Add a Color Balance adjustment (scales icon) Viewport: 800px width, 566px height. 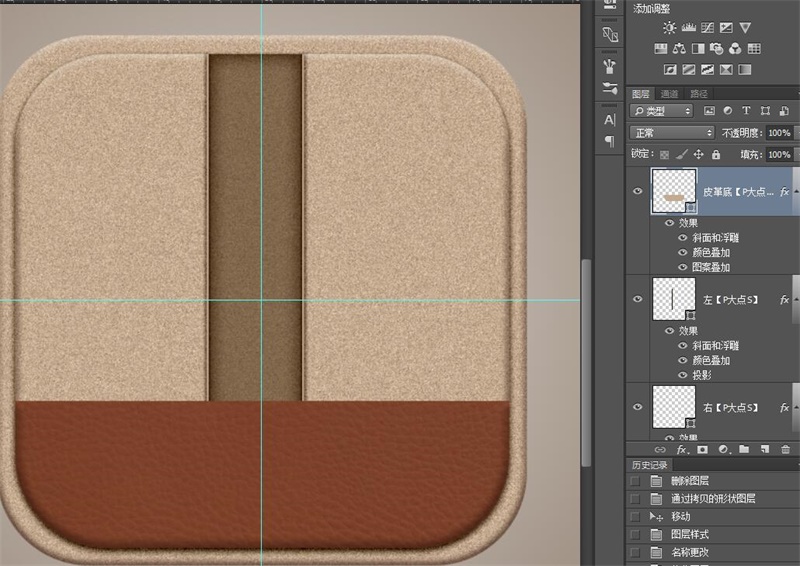point(679,48)
